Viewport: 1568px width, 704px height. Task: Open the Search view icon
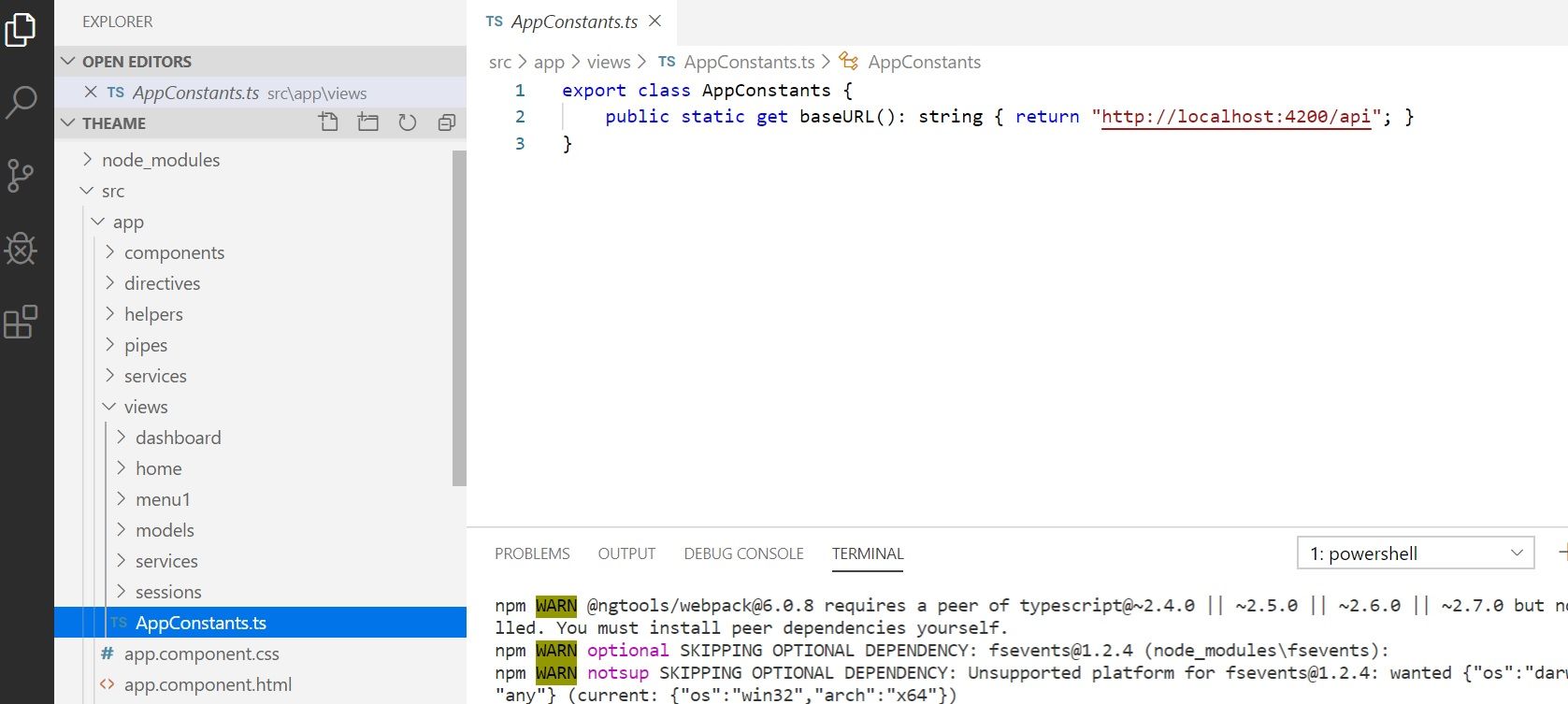click(21, 102)
